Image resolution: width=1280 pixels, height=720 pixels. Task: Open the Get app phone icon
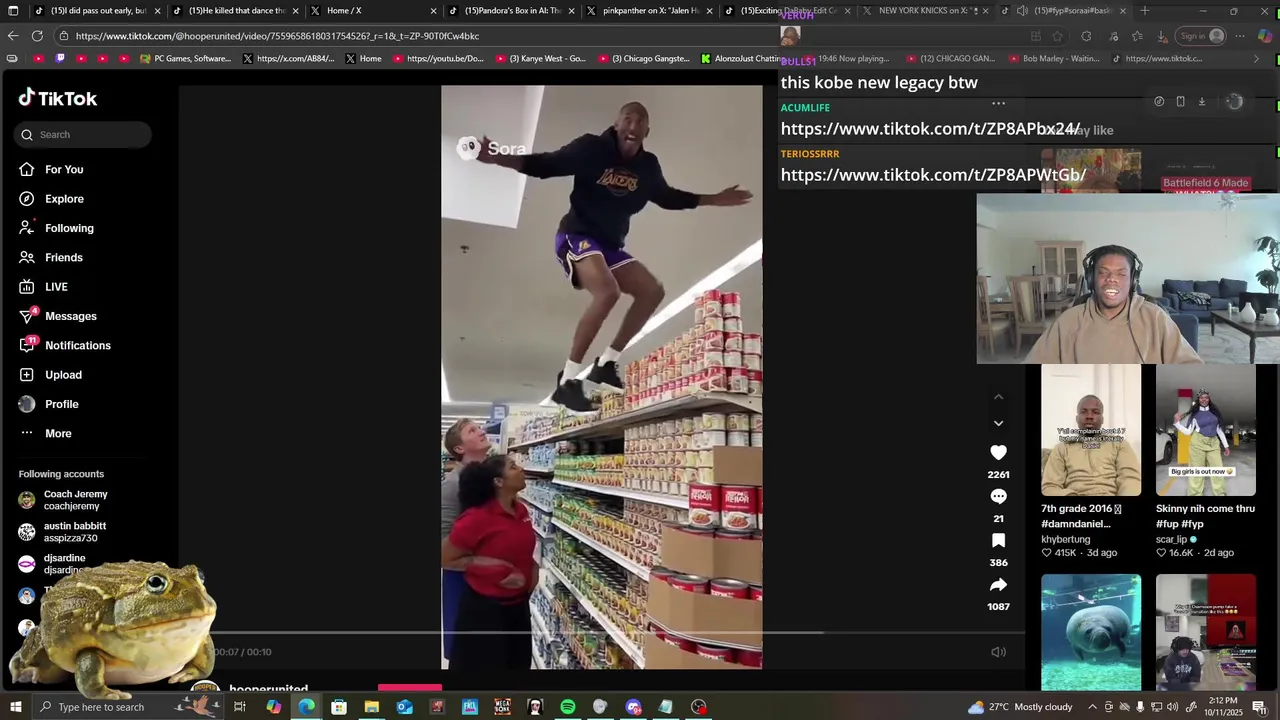pos(1180,101)
